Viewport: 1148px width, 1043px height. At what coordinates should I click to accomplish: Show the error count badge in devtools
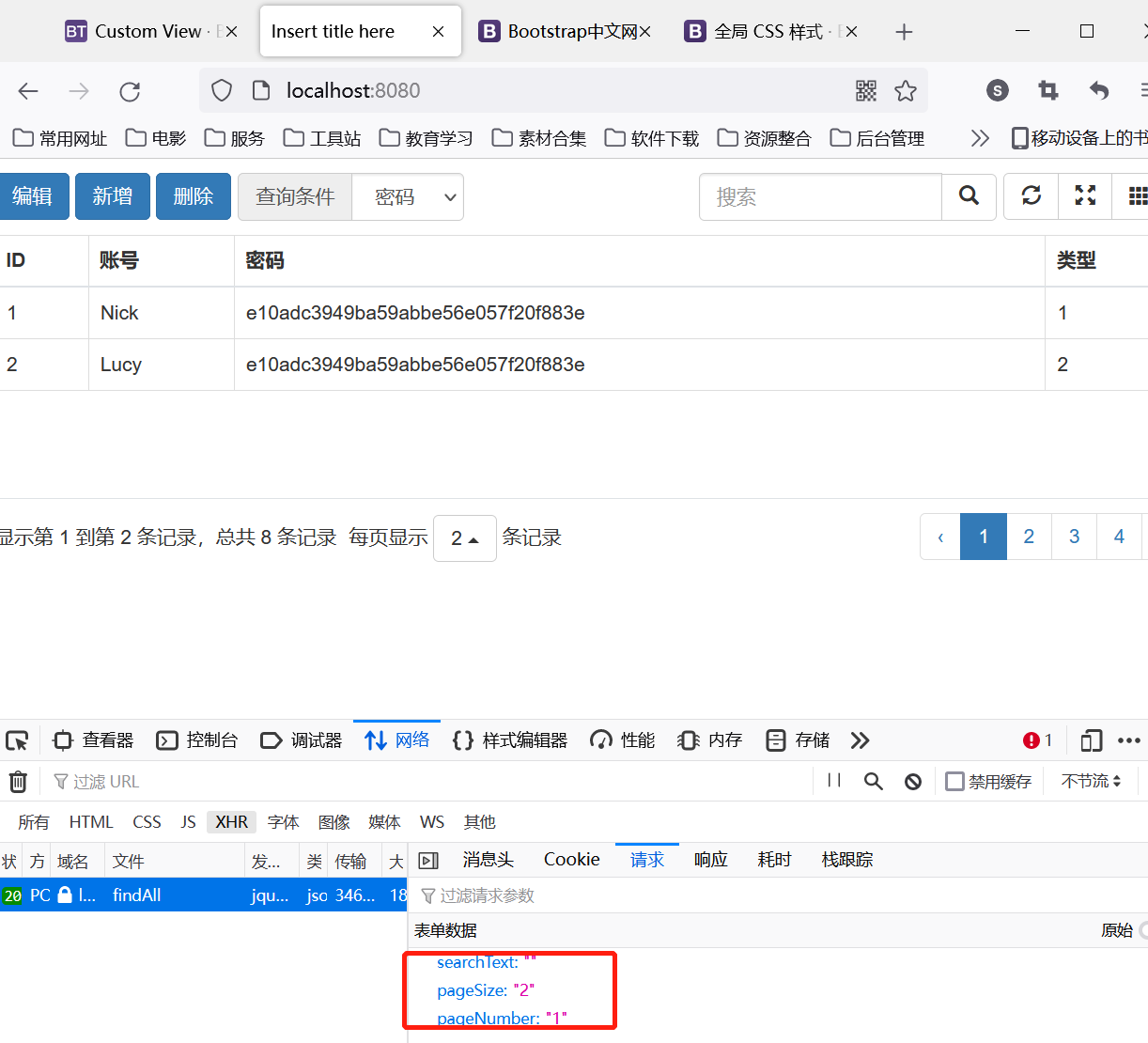click(1038, 740)
